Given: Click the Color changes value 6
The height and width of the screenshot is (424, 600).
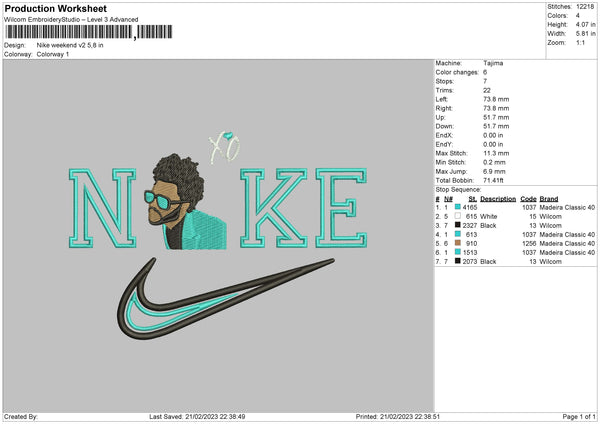Looking at the screenshot, I should (485, 72).
